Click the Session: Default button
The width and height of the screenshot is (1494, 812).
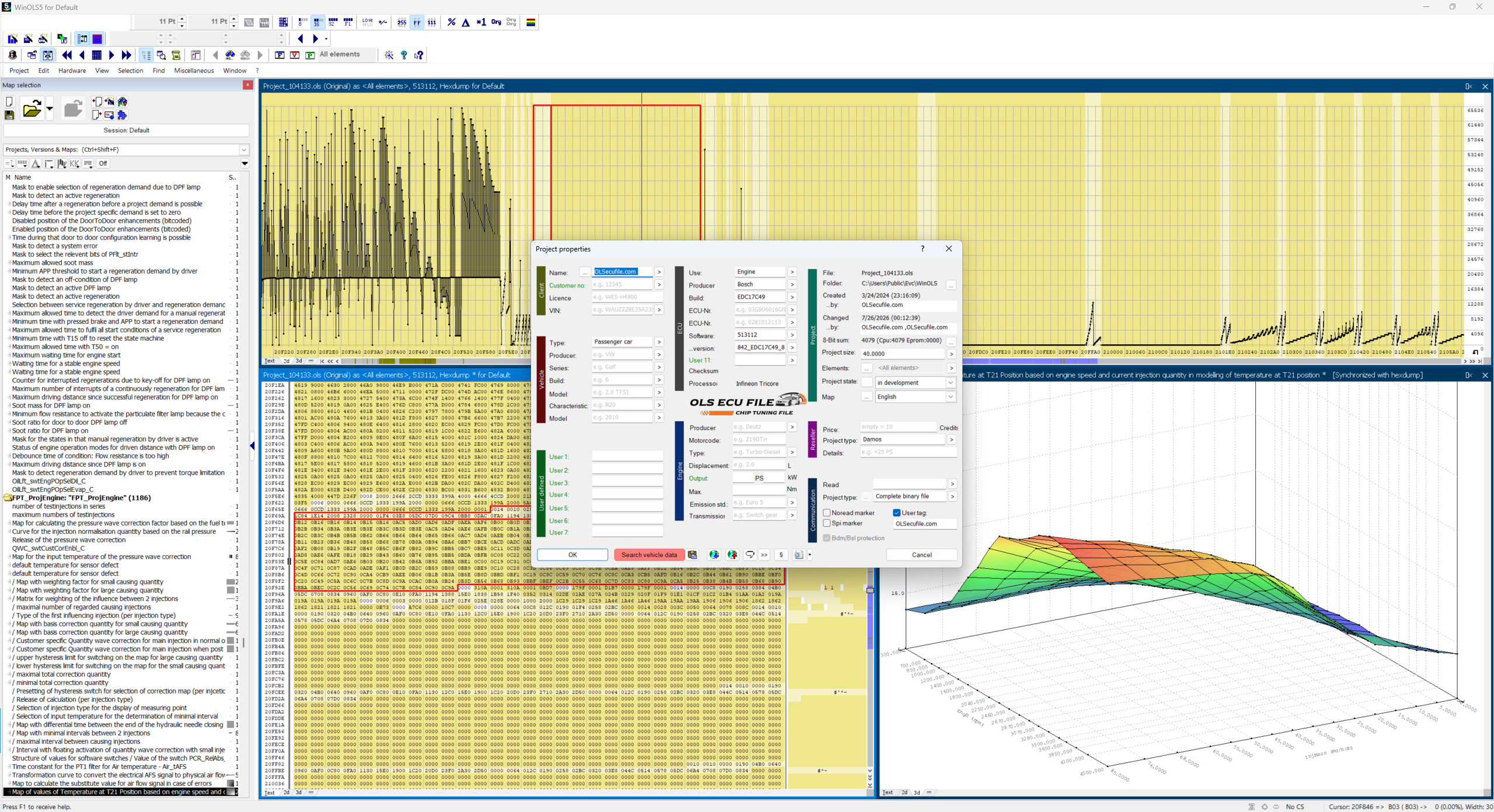[127, 131]
